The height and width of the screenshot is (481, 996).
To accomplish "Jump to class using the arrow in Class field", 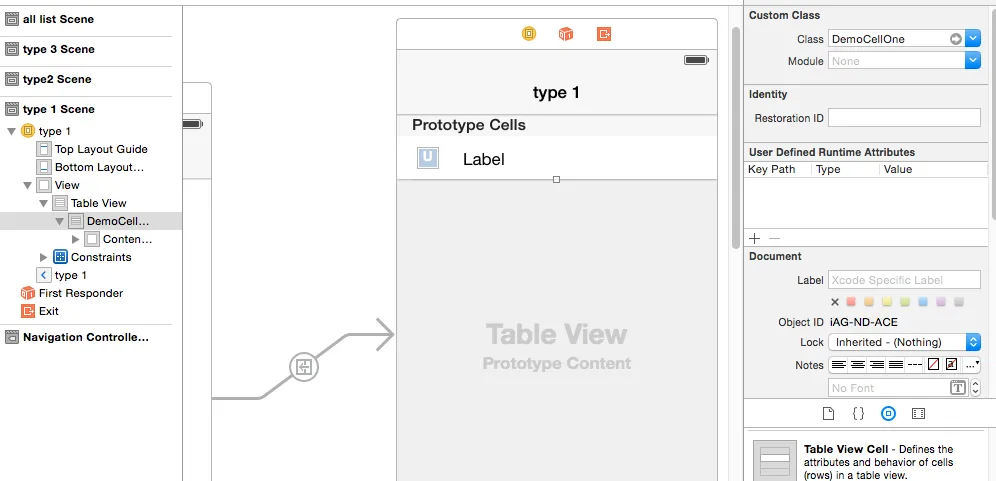I will (x=956, y=39).
